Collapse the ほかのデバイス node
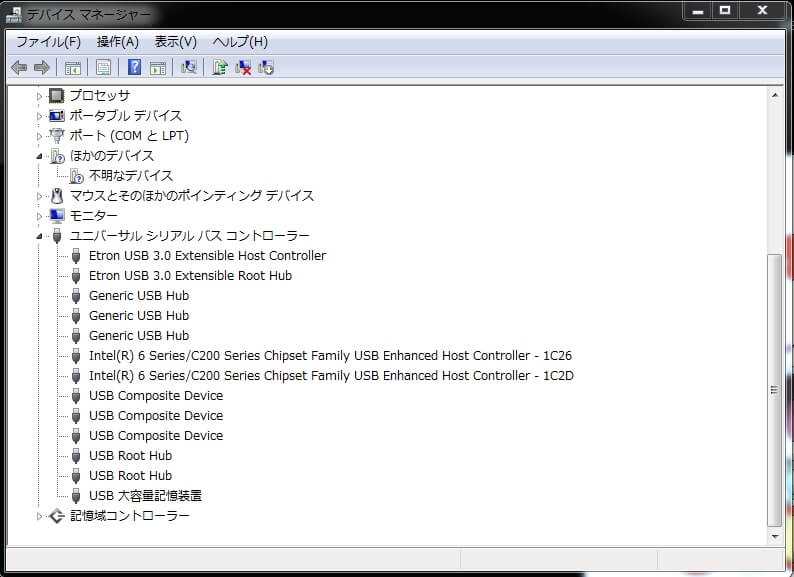The height and width of the screenshot is (577, 794). pyautogui.click(x=39, y=157)
